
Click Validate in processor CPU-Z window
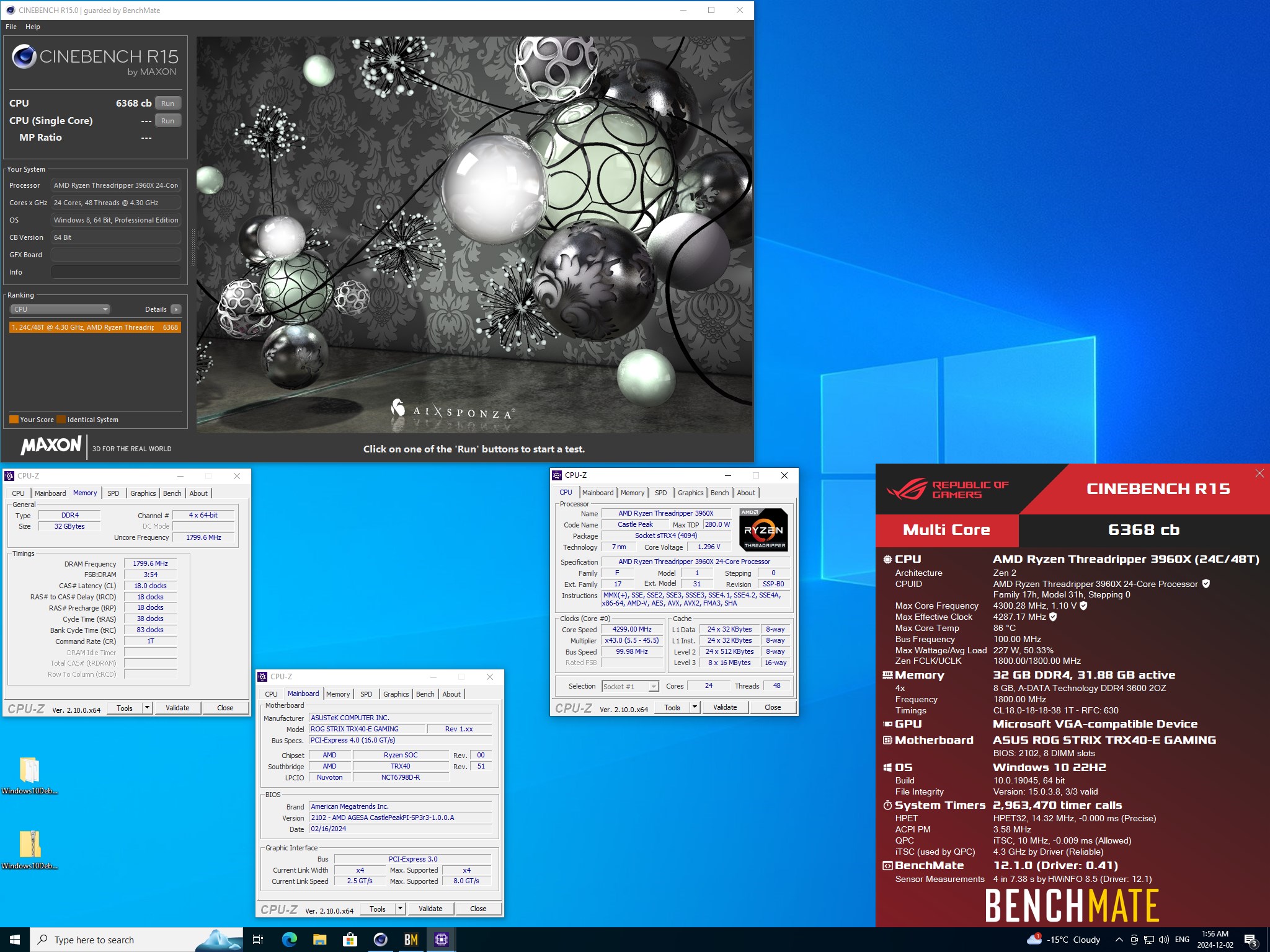(x=725, y=707)
